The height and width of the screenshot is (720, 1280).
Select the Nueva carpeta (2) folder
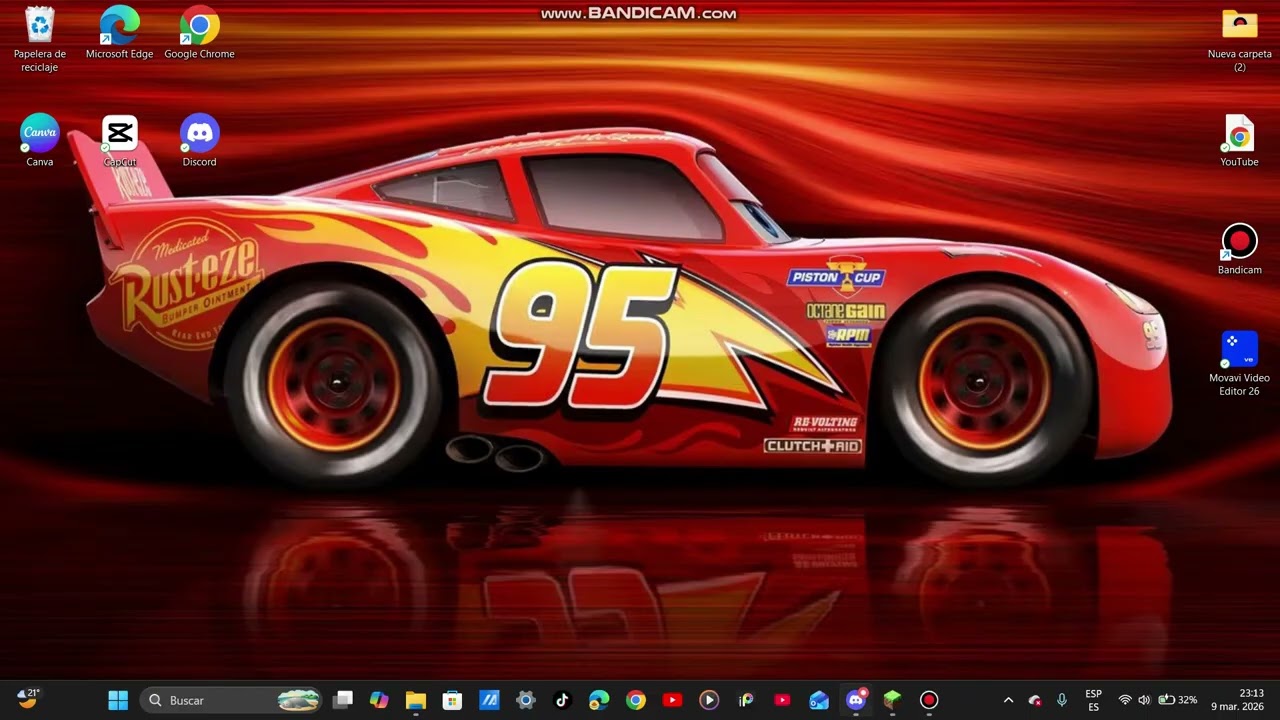coord(1240,40)
